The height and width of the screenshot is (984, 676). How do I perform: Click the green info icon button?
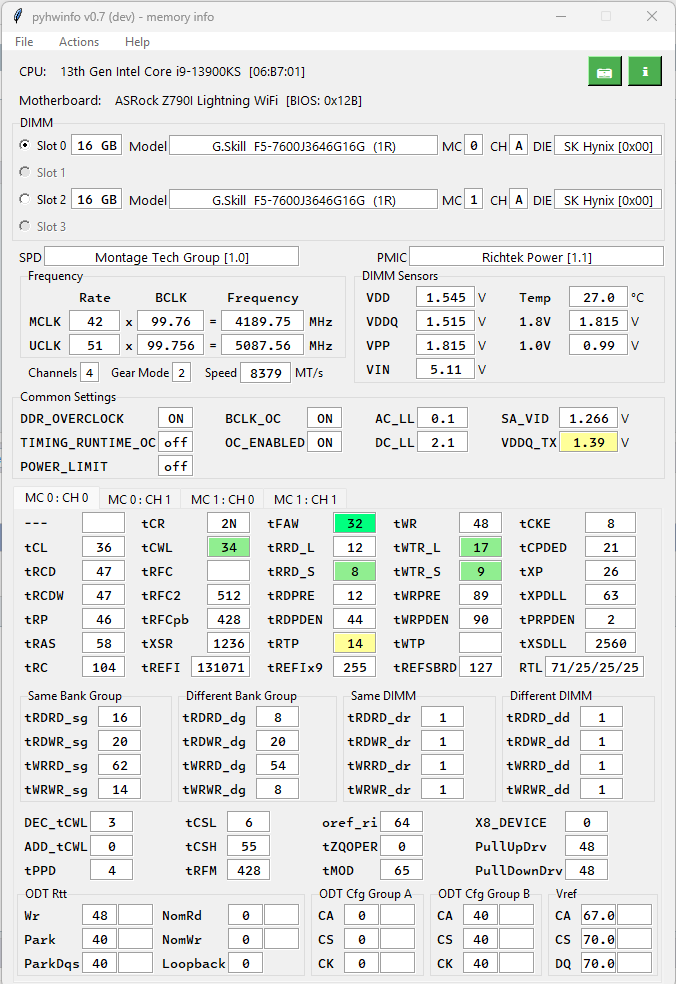point(645,72)
